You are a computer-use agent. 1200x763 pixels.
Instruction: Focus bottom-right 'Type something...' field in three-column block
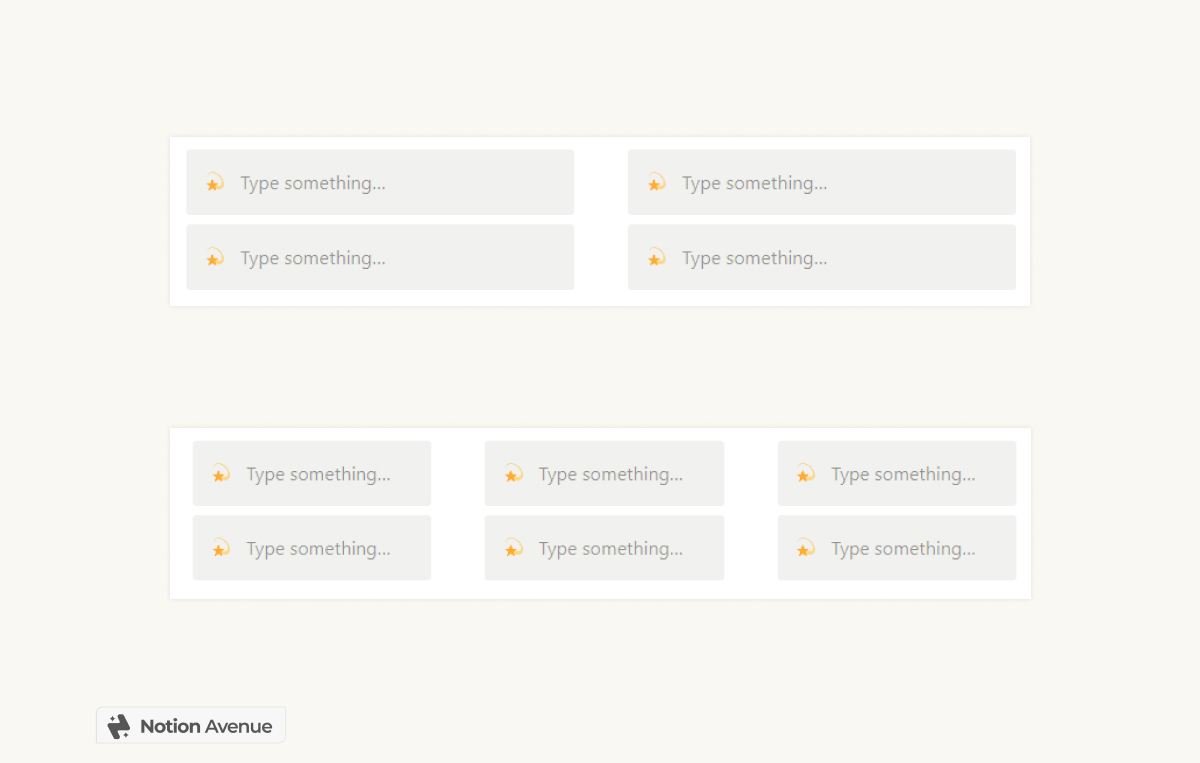pyautogui.click(x=903, y=549)
